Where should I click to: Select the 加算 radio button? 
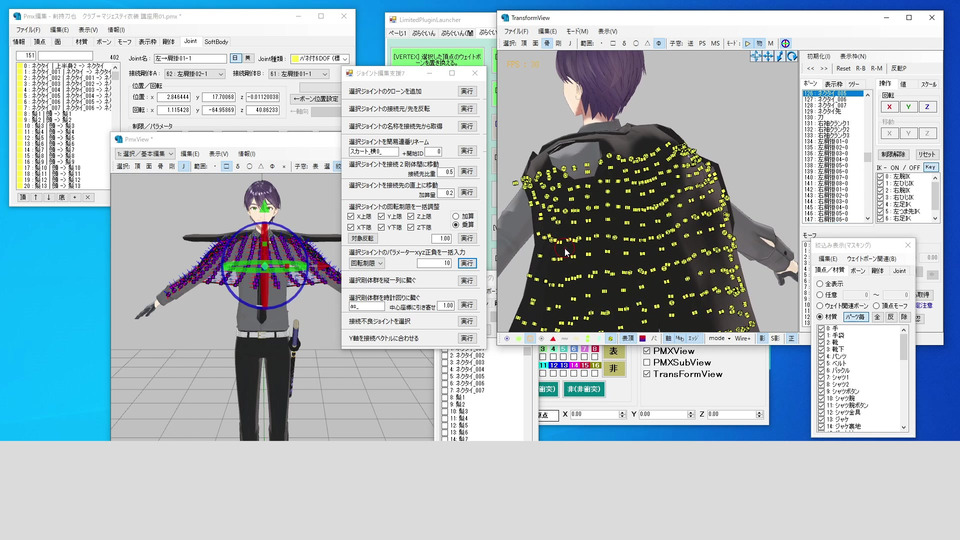coord(456,216)
